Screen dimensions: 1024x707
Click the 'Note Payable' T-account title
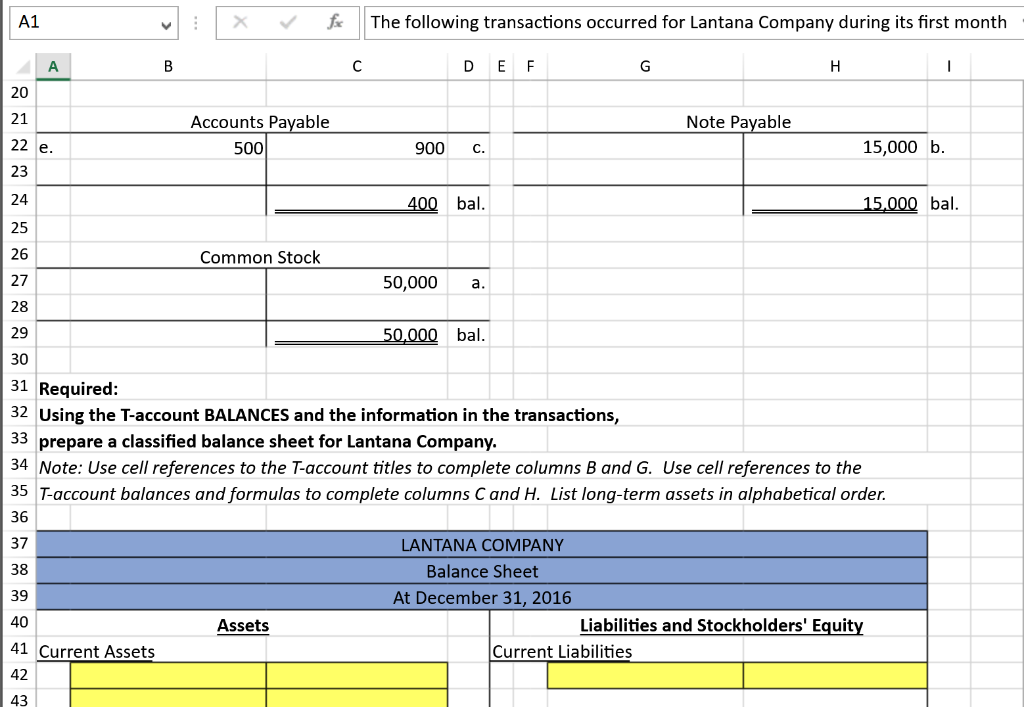[738, 122]
